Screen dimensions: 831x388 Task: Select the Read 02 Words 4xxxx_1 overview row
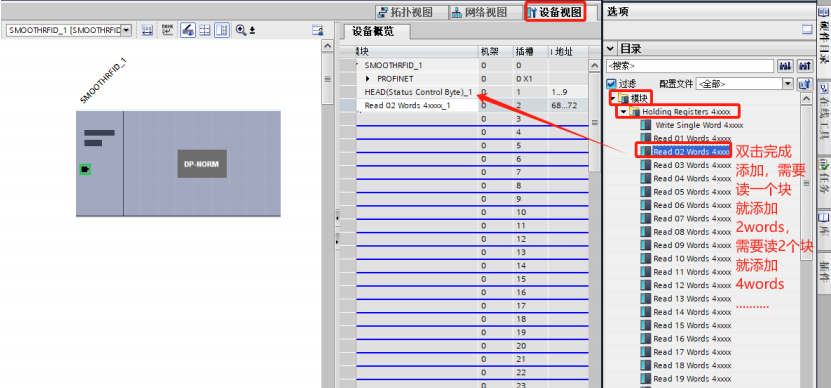click(407, 105)
